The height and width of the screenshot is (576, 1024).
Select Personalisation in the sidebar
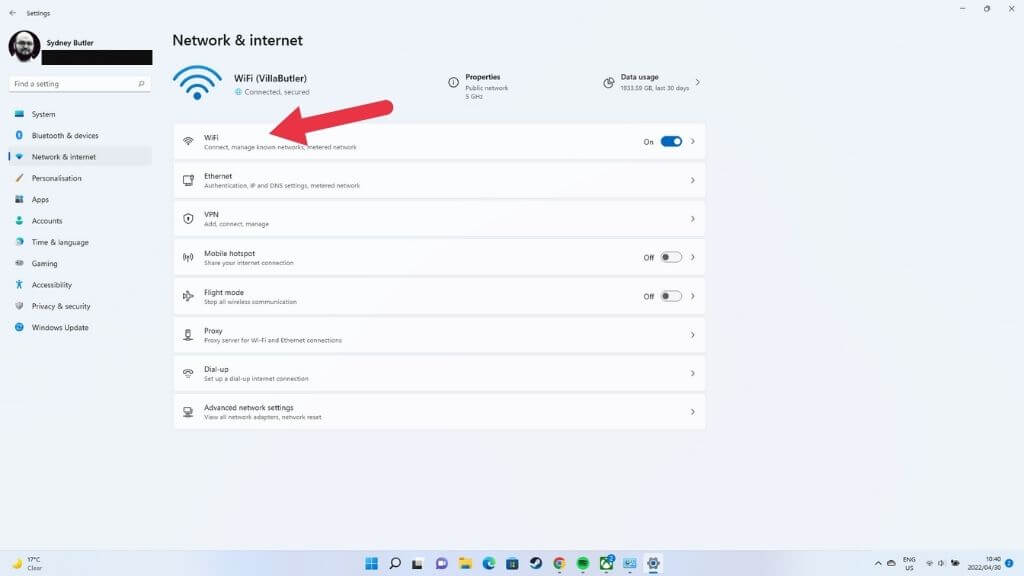[x=80, y=178]
